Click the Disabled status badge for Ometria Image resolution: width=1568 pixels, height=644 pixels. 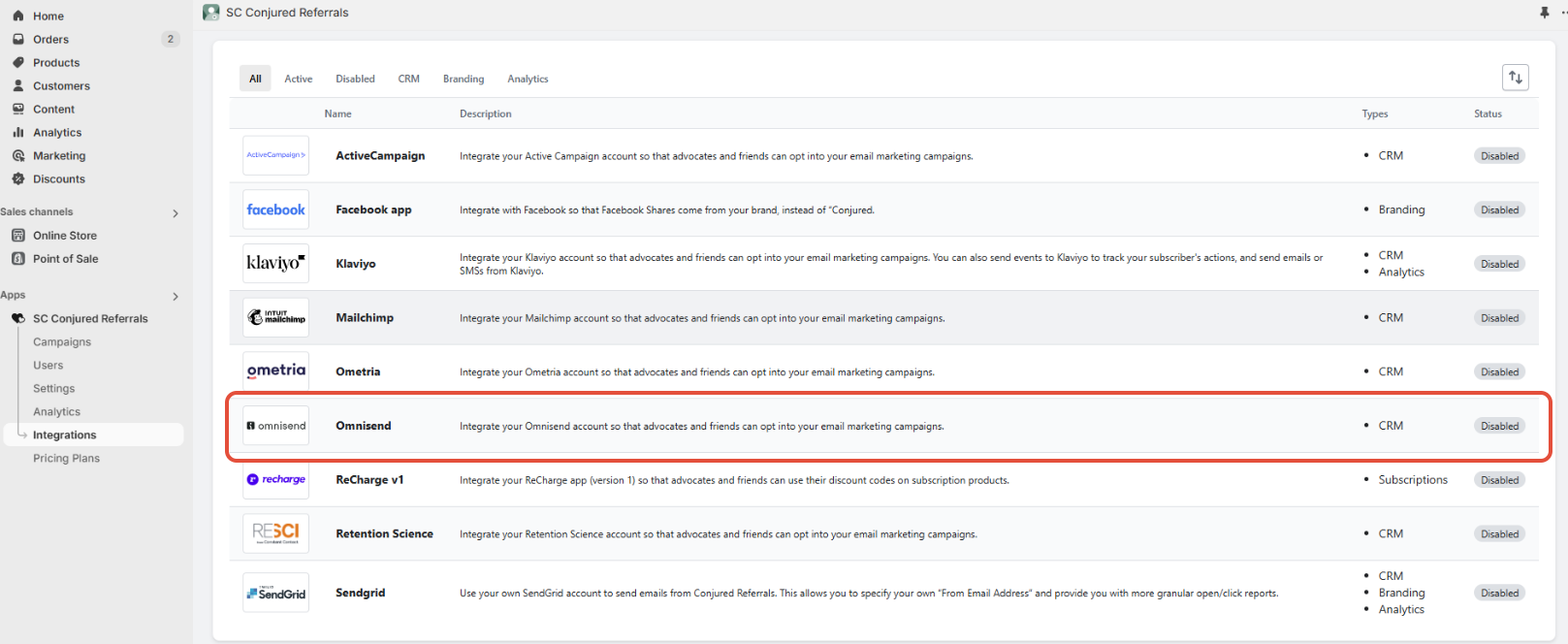coord(1499,371)
